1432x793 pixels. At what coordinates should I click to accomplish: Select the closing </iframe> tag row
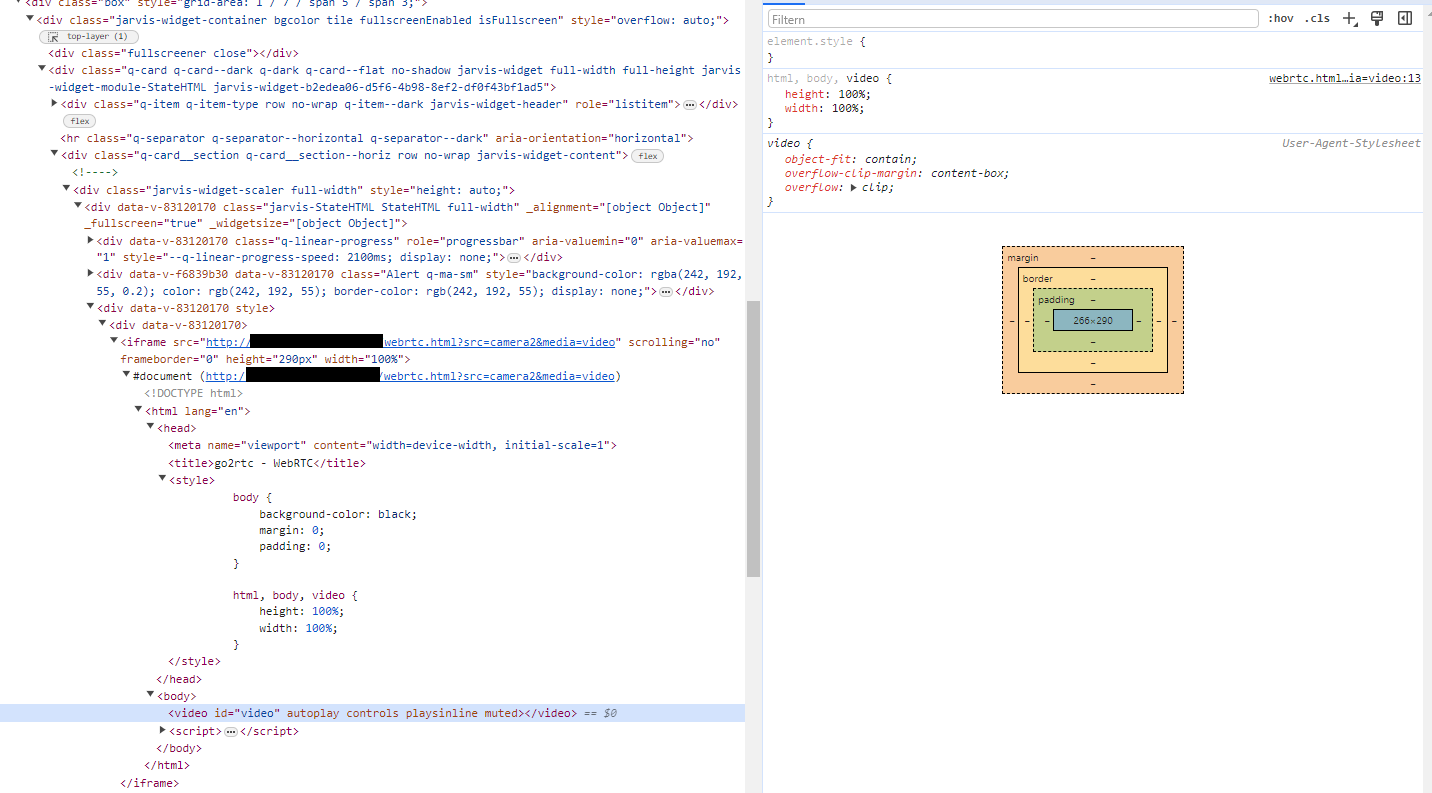tap(149, 783)
